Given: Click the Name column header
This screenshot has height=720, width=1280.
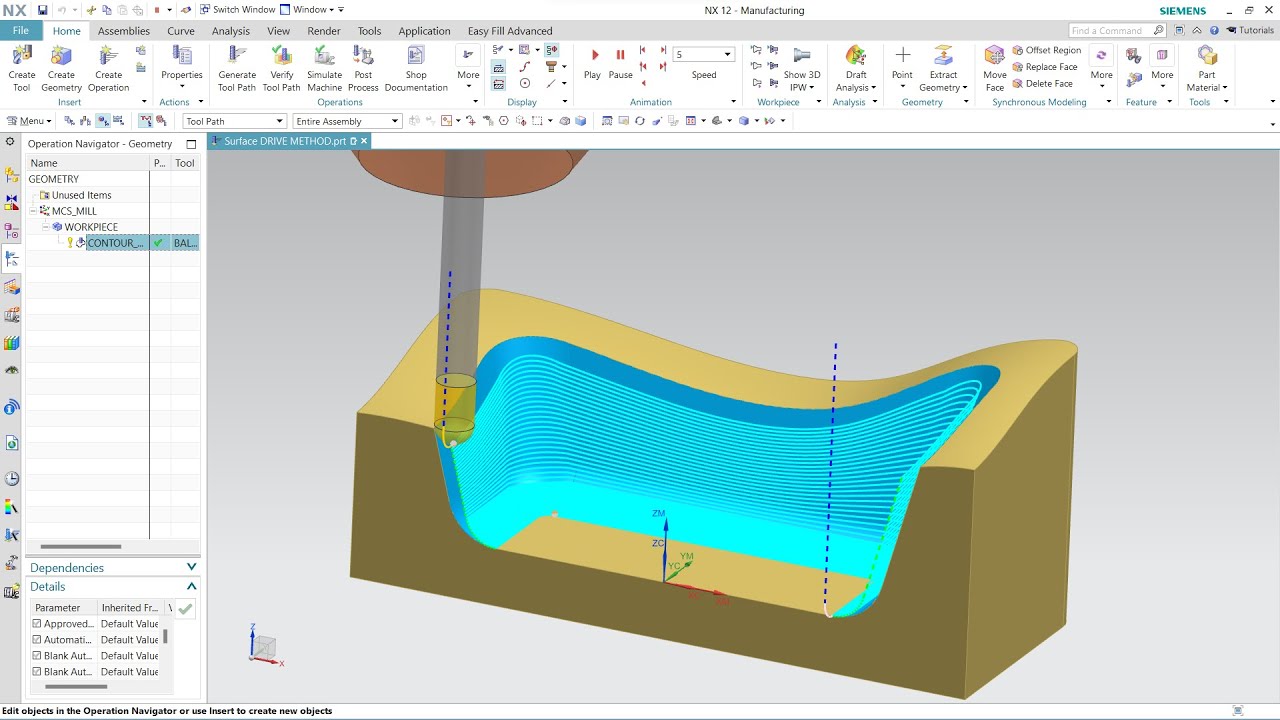Looking at the screenshot, I should point(88,163).
